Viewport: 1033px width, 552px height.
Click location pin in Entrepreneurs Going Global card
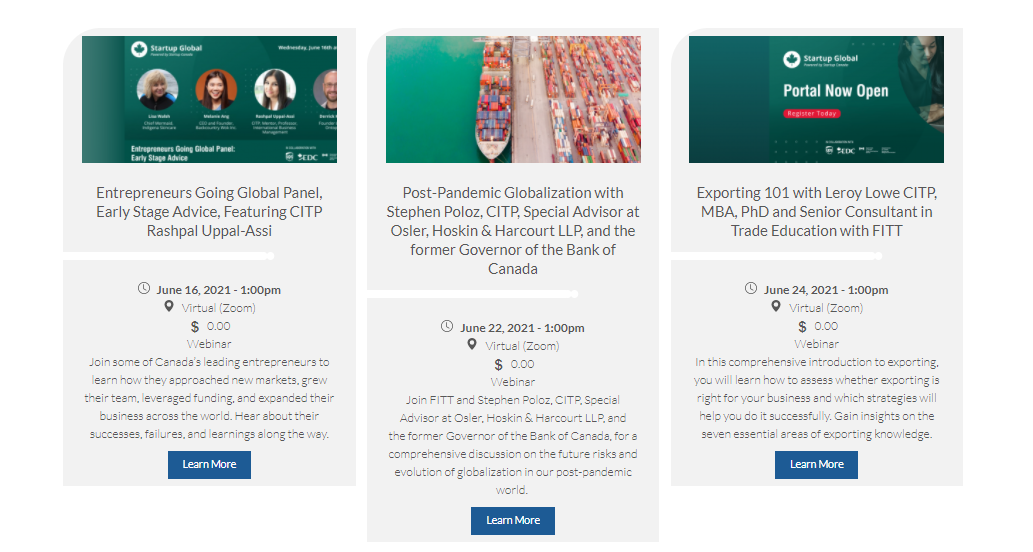point(169,307)
